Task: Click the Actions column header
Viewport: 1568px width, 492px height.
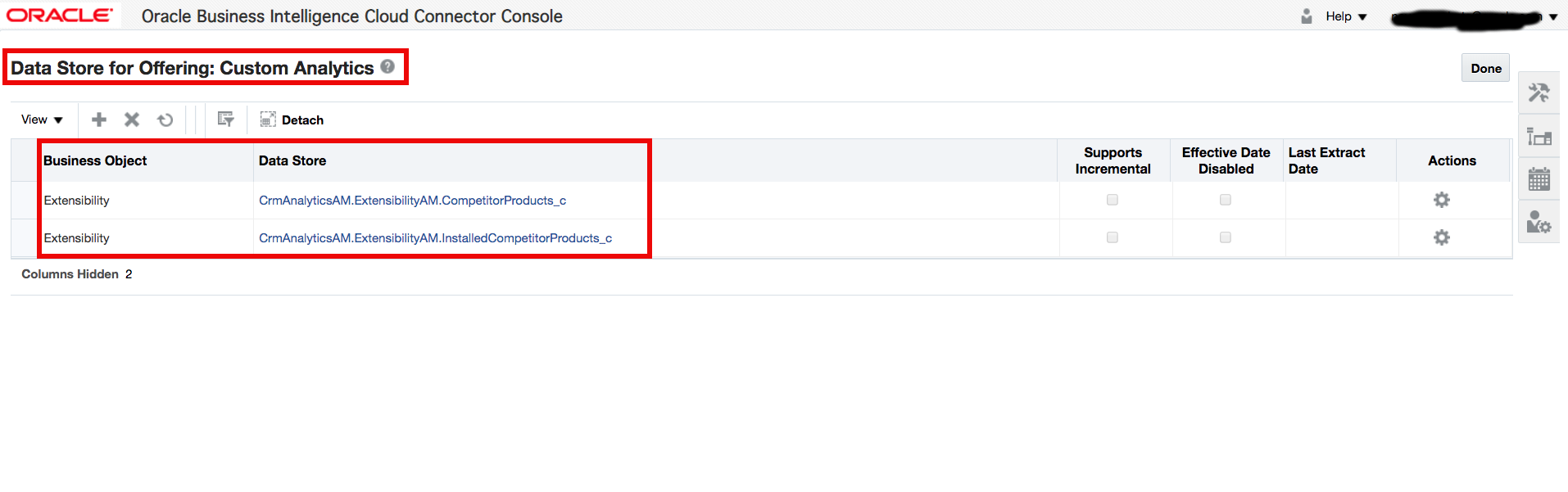Action: tap(1452, 160)
